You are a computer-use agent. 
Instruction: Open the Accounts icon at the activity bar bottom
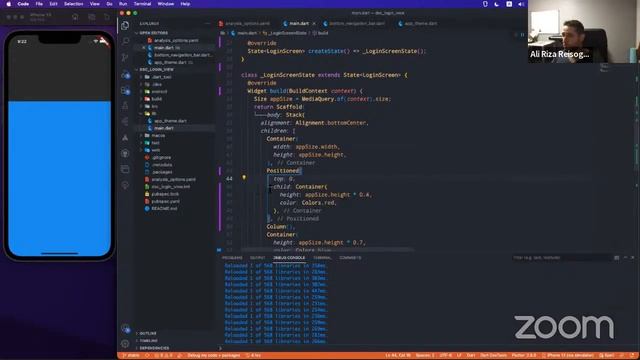pos(125,329)
